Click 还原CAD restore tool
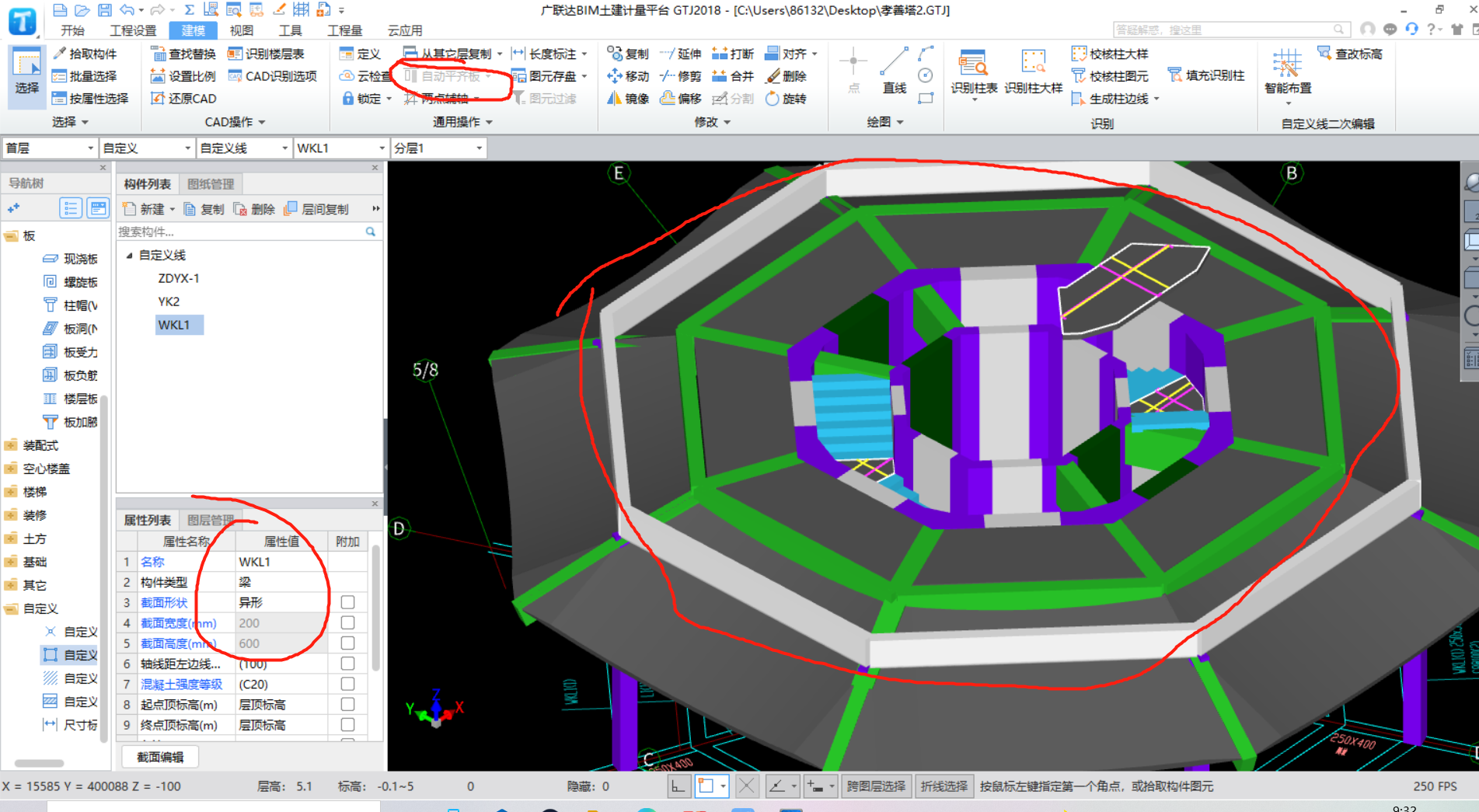The width and height of the screenshot is (1479, 812). [183, 99]
